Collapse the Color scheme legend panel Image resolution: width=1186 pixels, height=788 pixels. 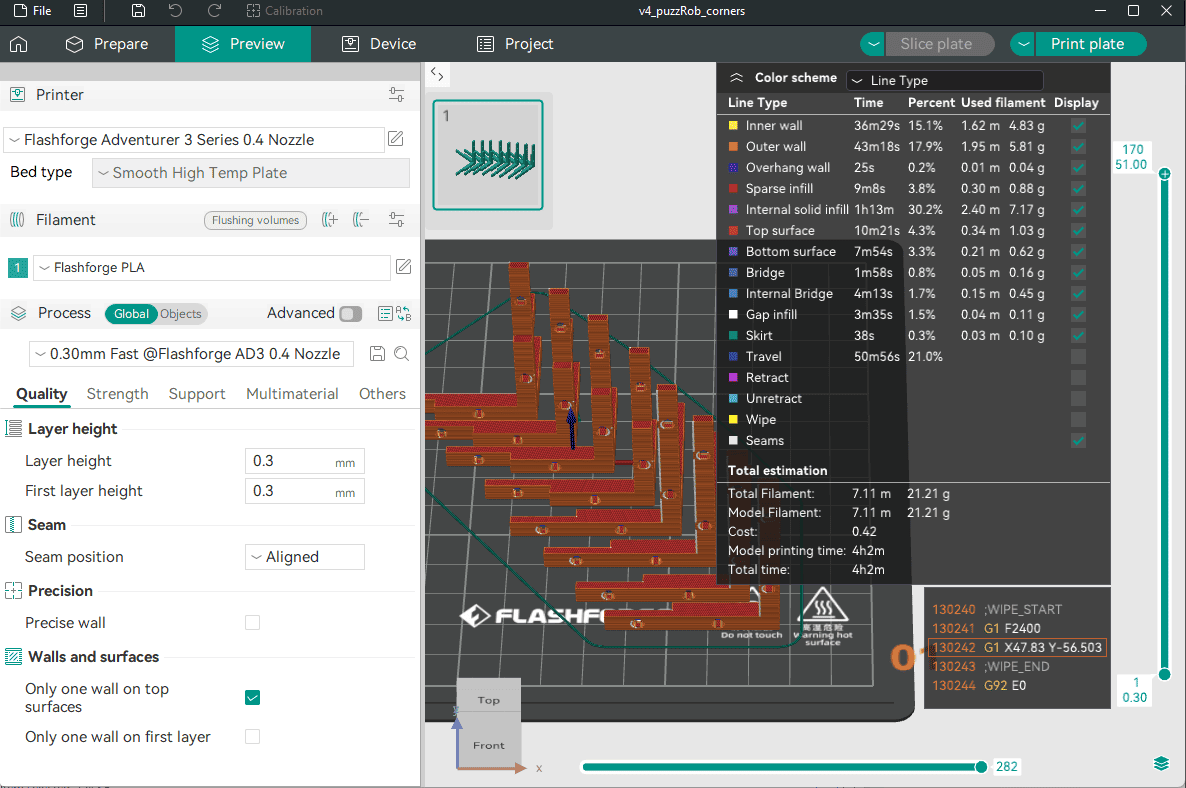coord(736,78)
